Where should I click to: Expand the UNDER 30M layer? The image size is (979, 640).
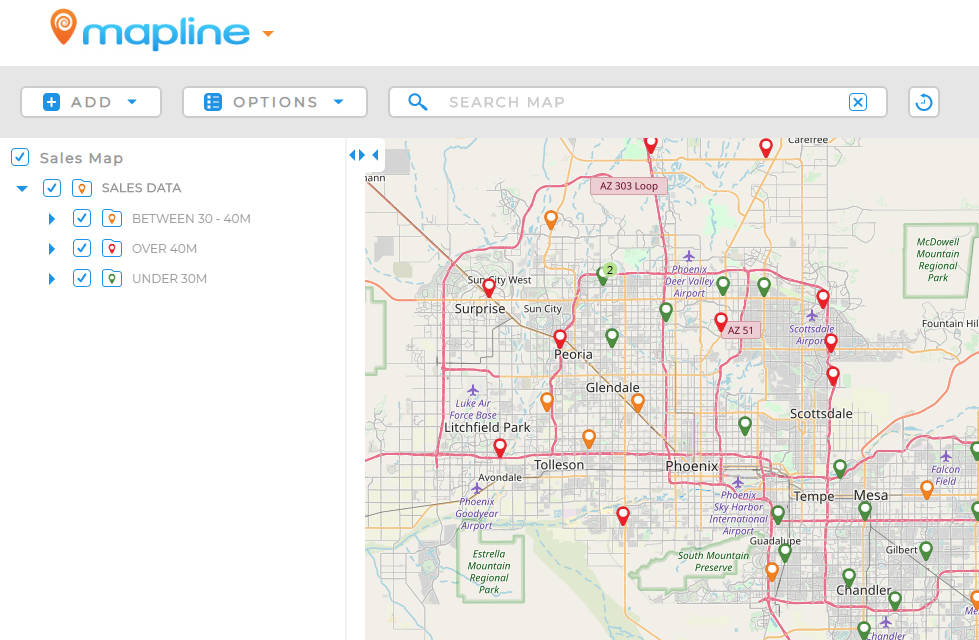[52, 278]
